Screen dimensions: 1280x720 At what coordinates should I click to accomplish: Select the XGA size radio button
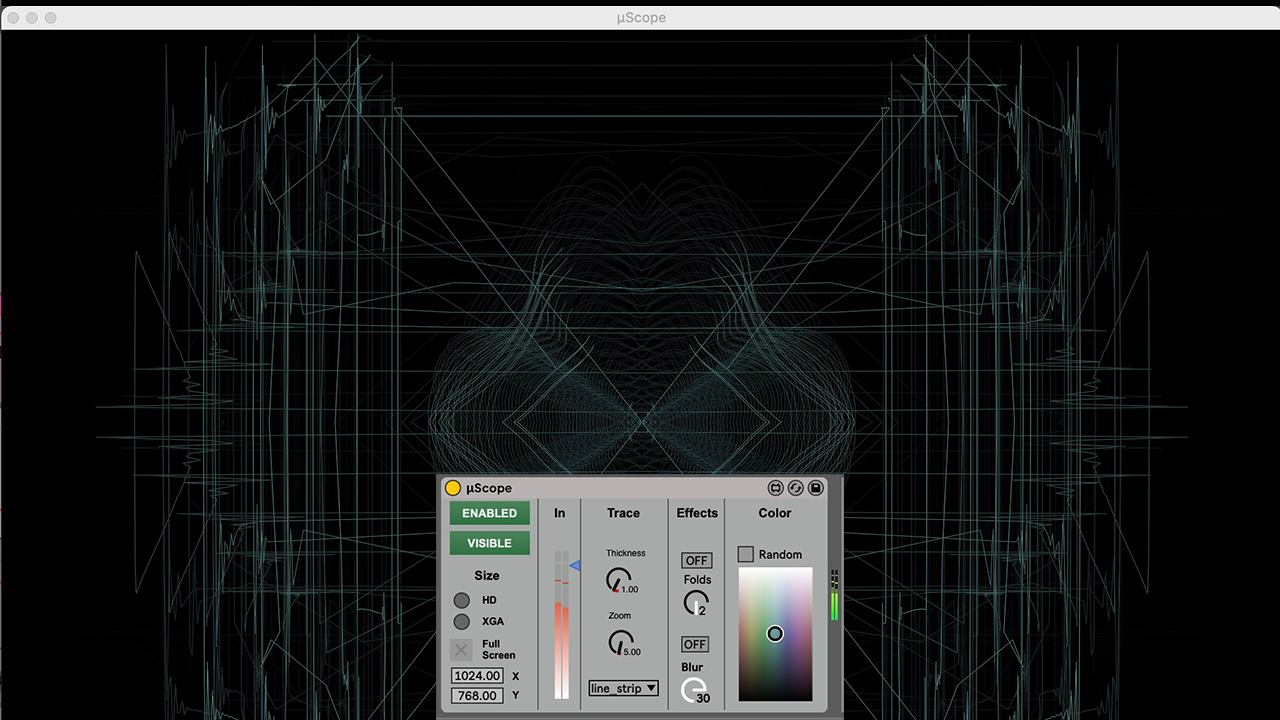pos(462,621)
